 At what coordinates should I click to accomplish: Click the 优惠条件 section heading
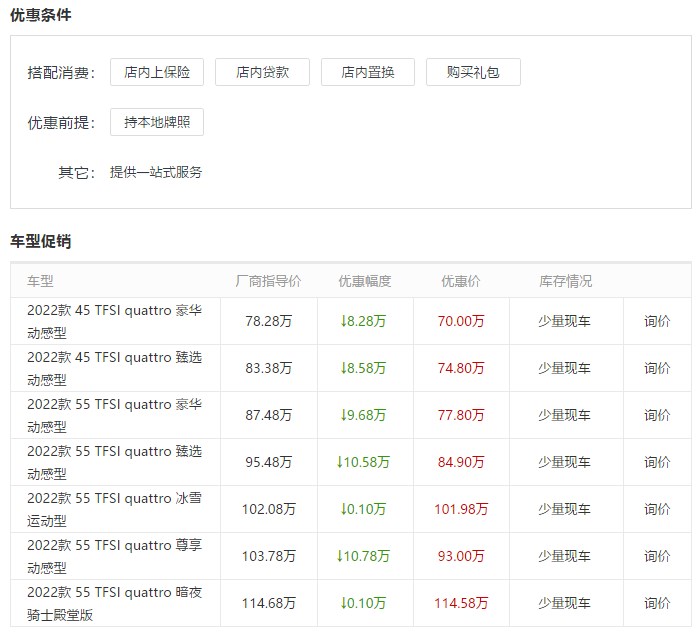point(41,15)
